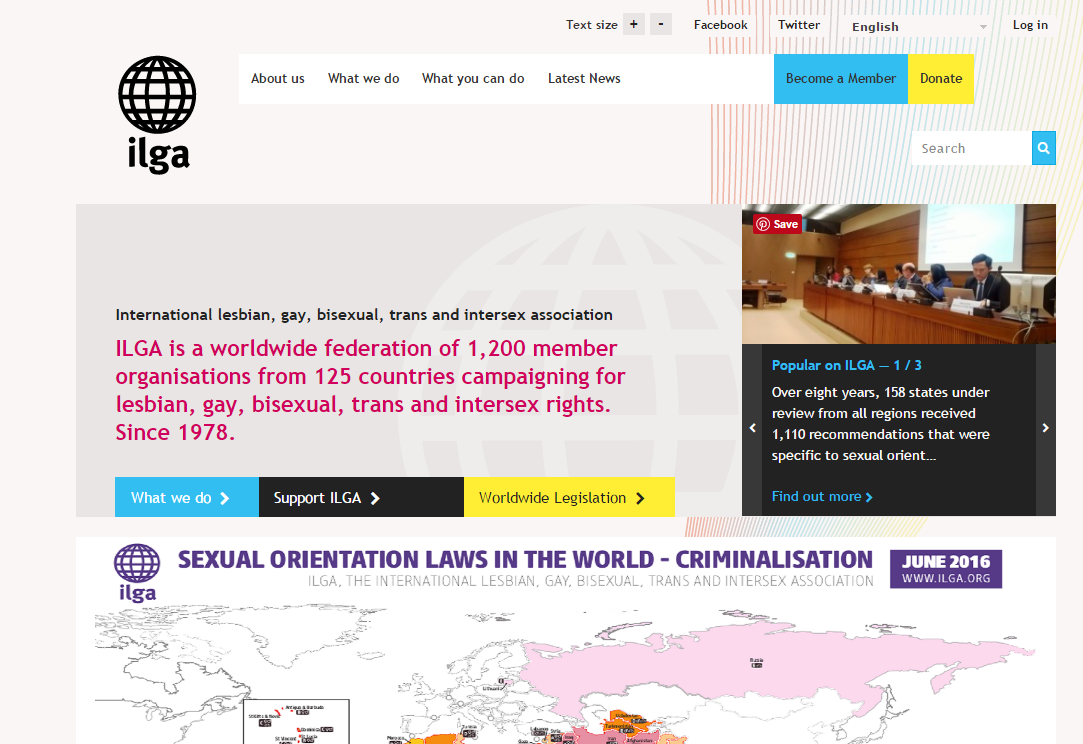1083x744 pixels.
Task: Open the English language dropdown
Action: tap(918, 26)
